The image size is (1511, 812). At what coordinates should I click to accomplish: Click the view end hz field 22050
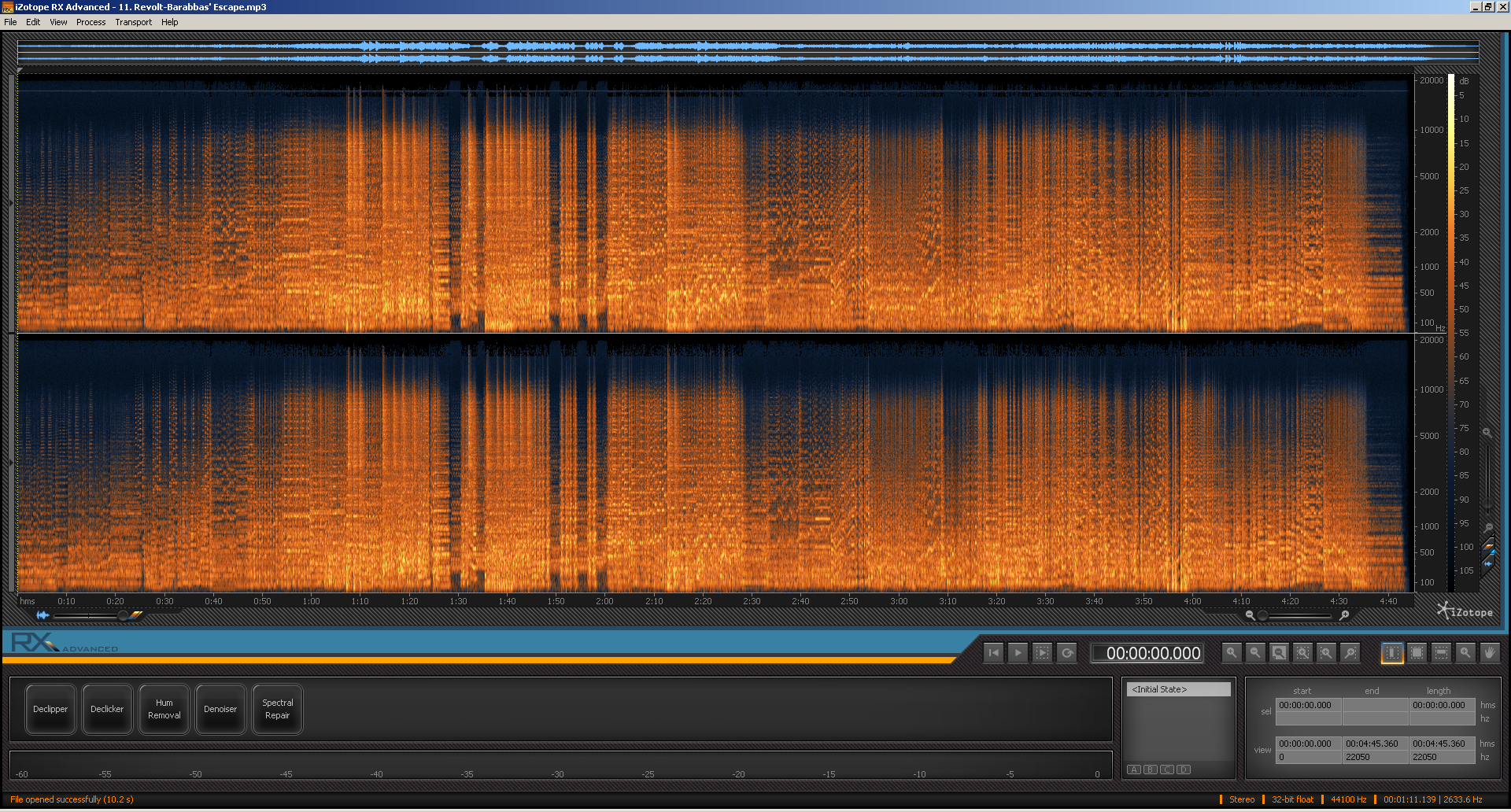click(x=1375, y=757)
